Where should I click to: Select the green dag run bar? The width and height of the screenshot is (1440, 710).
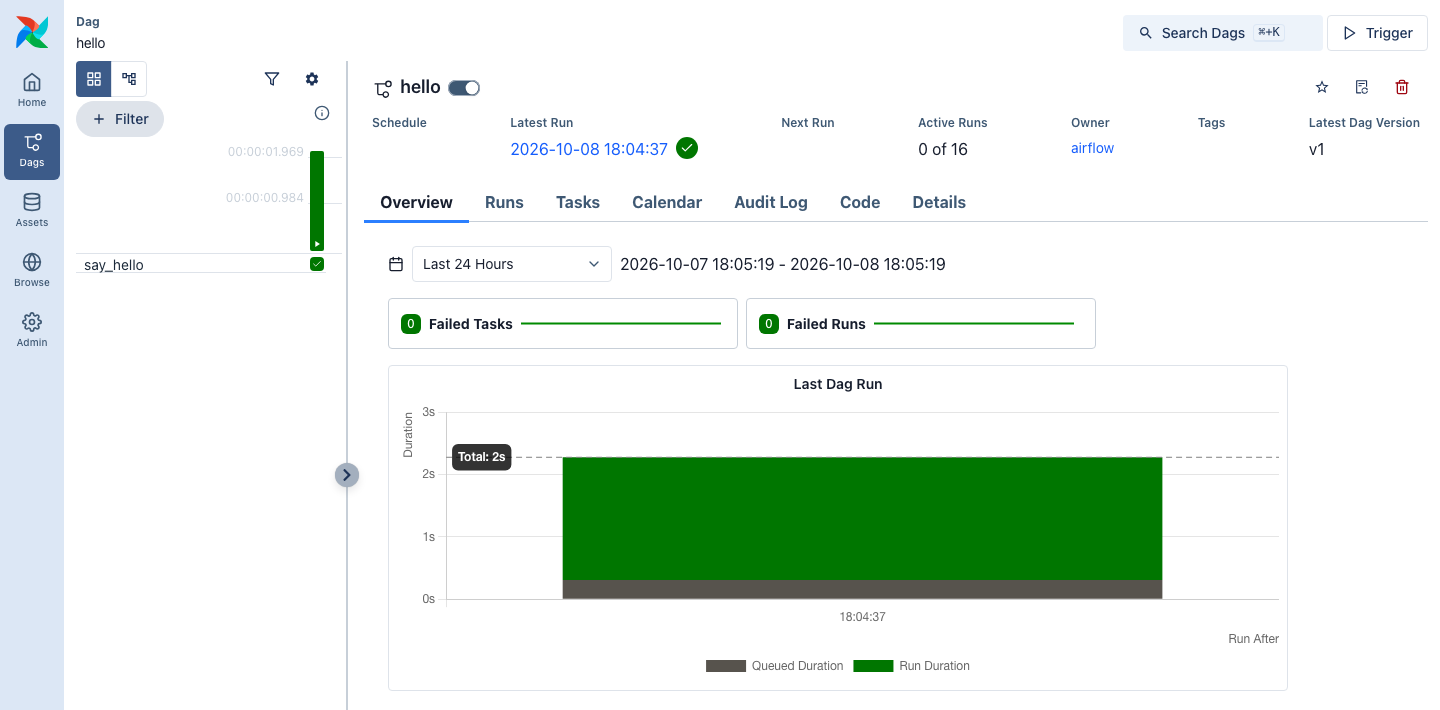coord(317,200)
